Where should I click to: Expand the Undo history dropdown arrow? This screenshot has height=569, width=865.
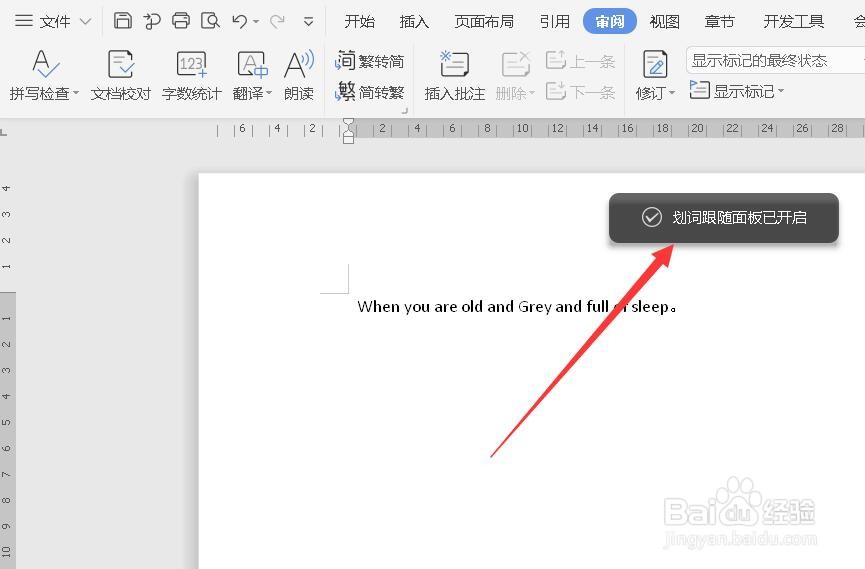(256, 22)
